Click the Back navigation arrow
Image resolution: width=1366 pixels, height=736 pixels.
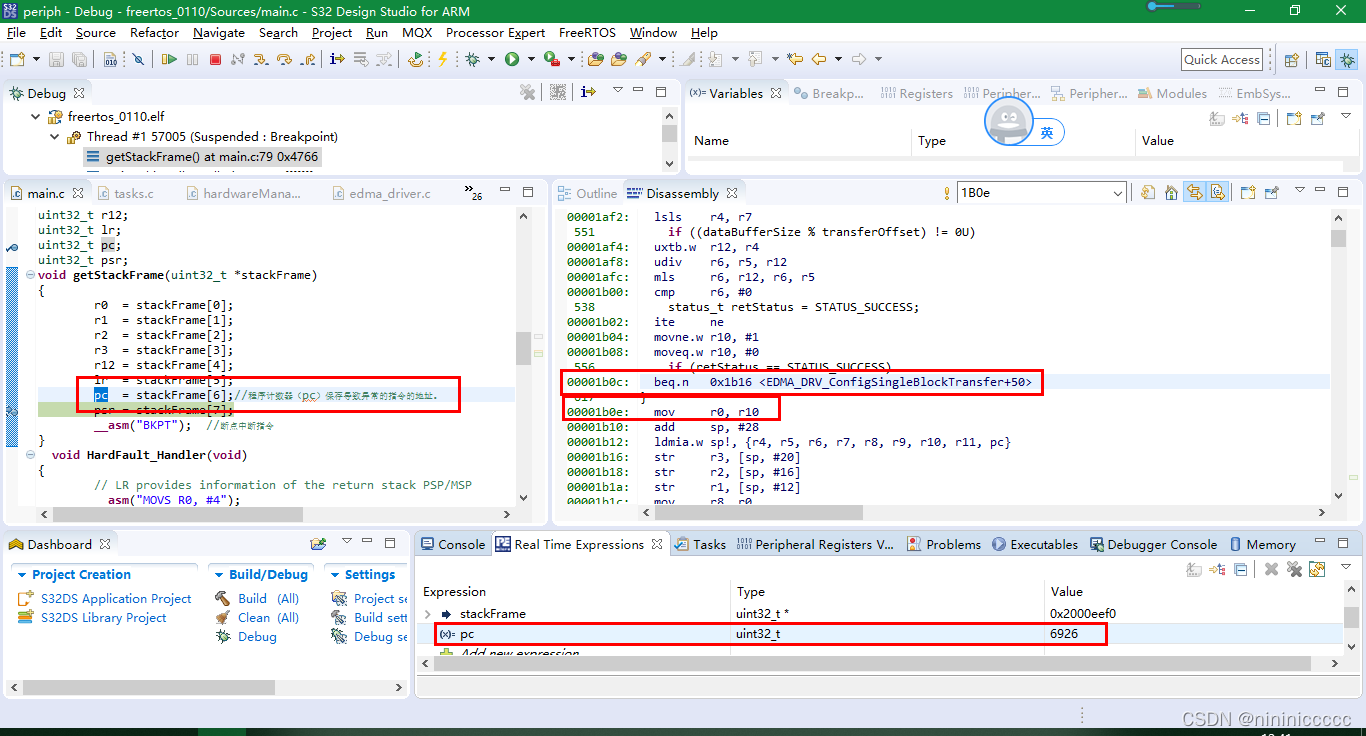coord(819,59)
